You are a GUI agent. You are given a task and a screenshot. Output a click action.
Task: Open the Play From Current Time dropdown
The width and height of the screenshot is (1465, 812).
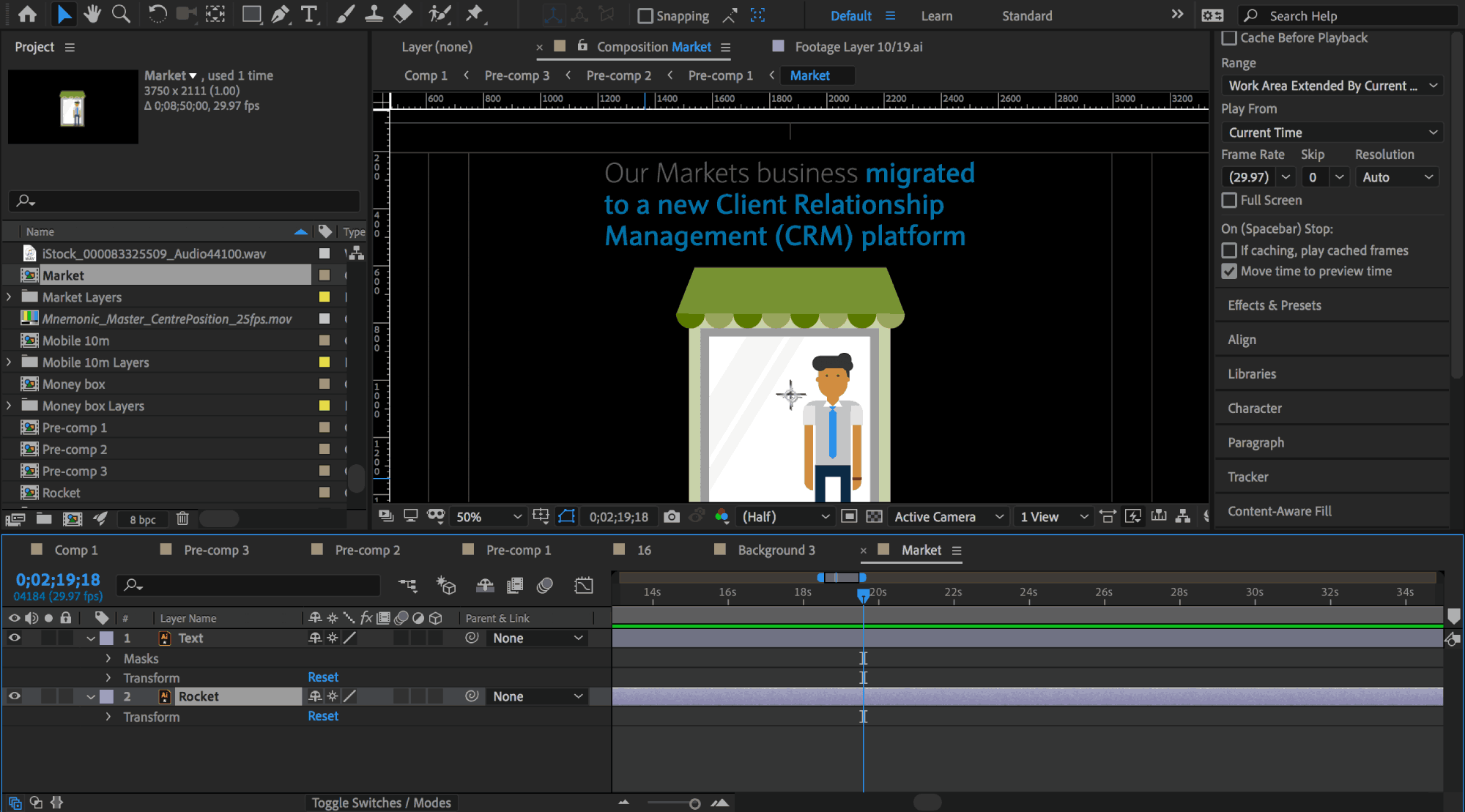[x=1332, y=133]
